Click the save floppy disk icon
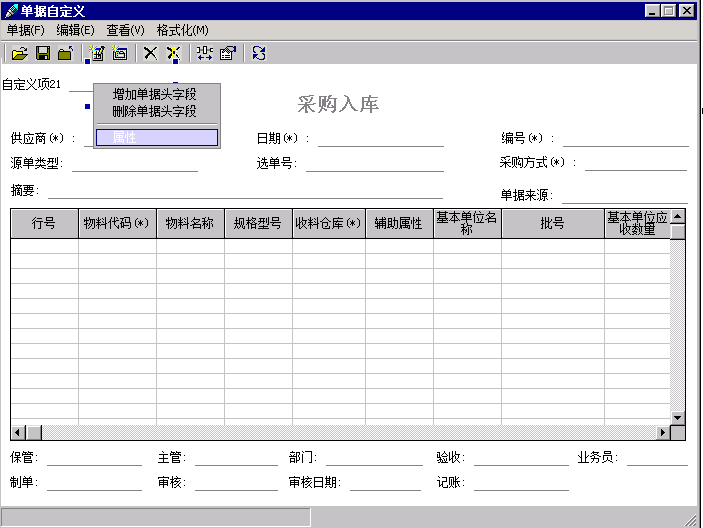Image resolution: width=703 pixels, height=528 pixels. point(43,53)
